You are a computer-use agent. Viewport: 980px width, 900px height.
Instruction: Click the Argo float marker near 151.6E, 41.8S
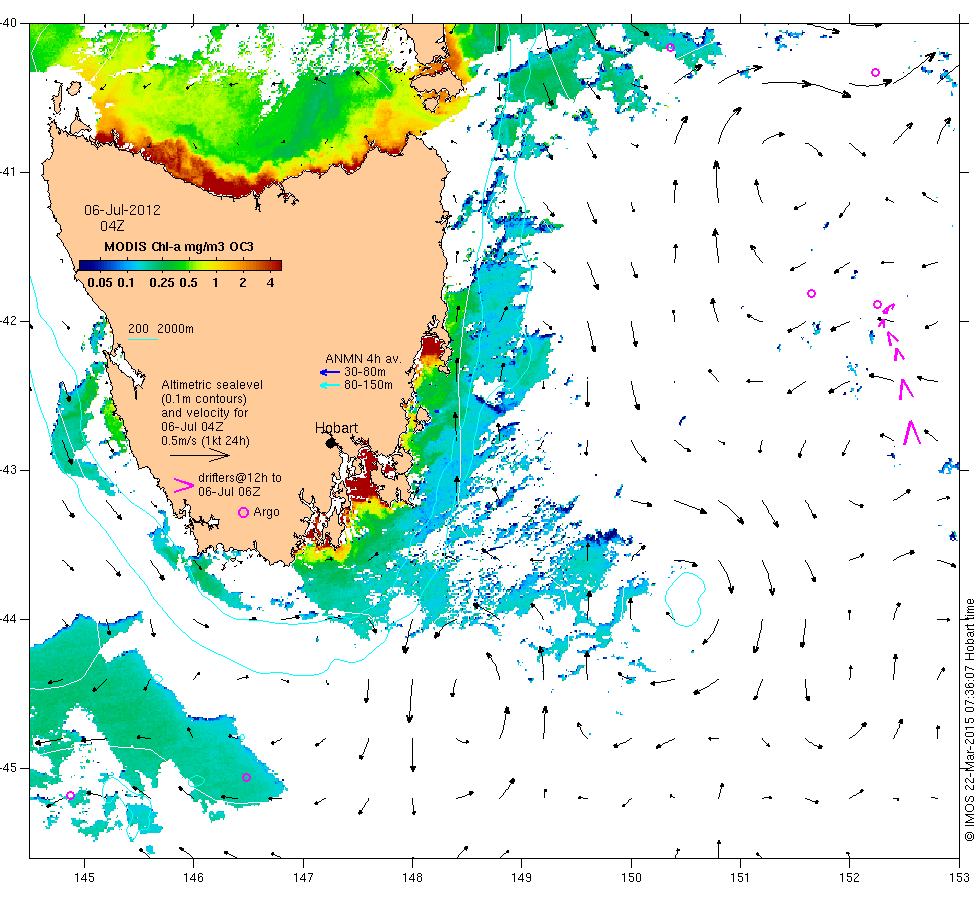click(x=811, y=294)
